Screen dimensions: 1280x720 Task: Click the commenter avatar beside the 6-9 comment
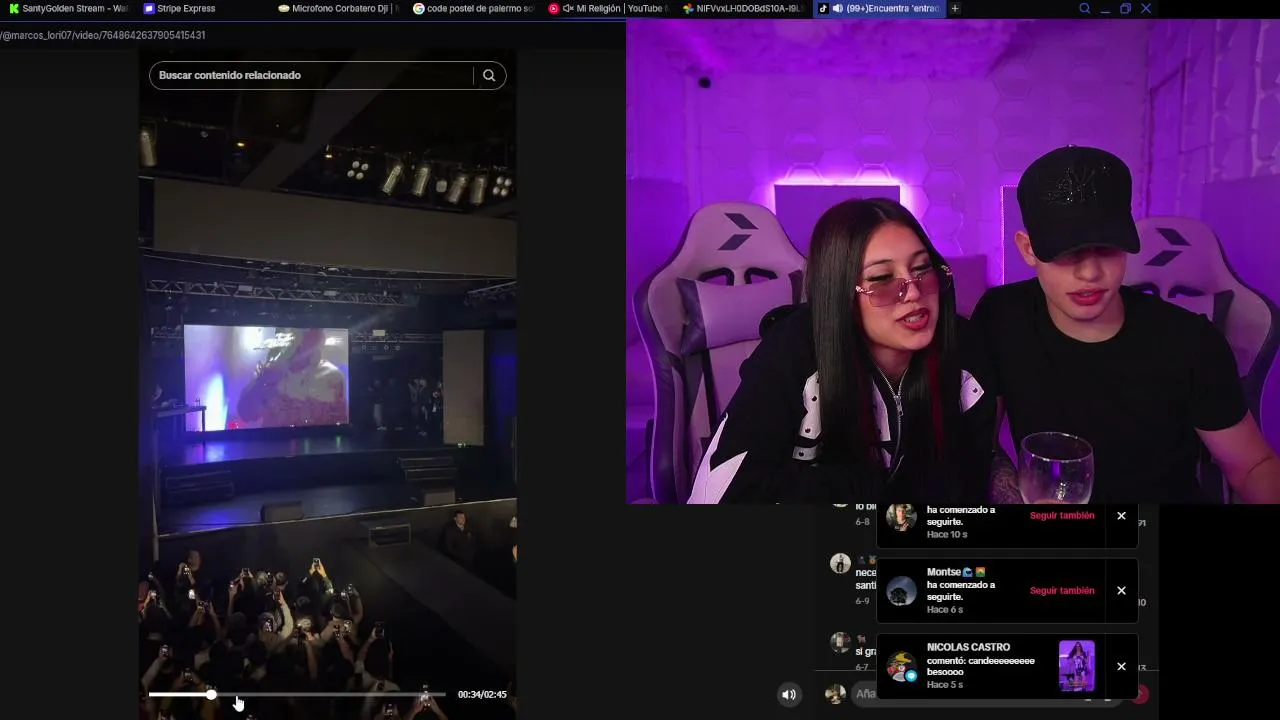click(x=840, y=563)
